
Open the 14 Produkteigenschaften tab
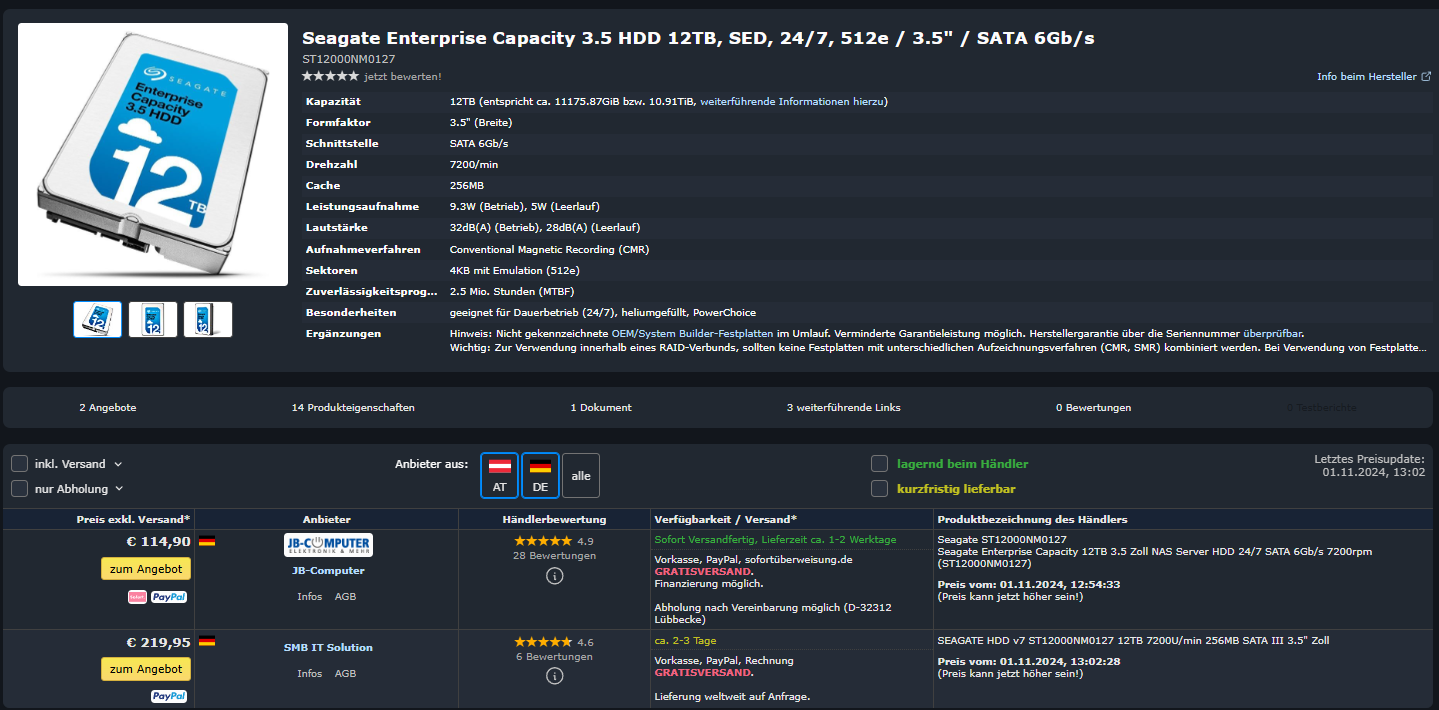(353, 408)
